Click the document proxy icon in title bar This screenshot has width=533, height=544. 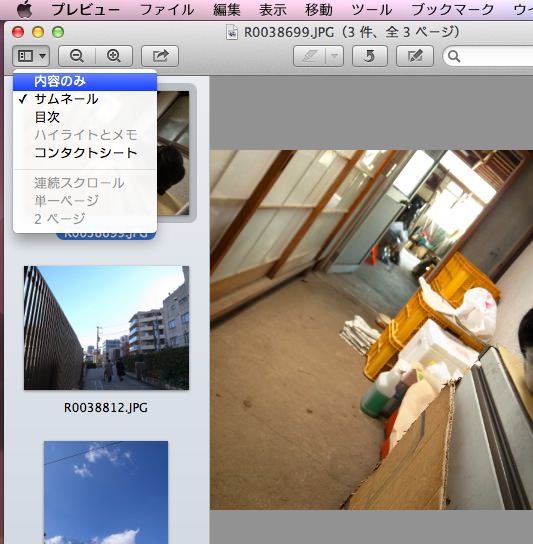coord(232,32)
